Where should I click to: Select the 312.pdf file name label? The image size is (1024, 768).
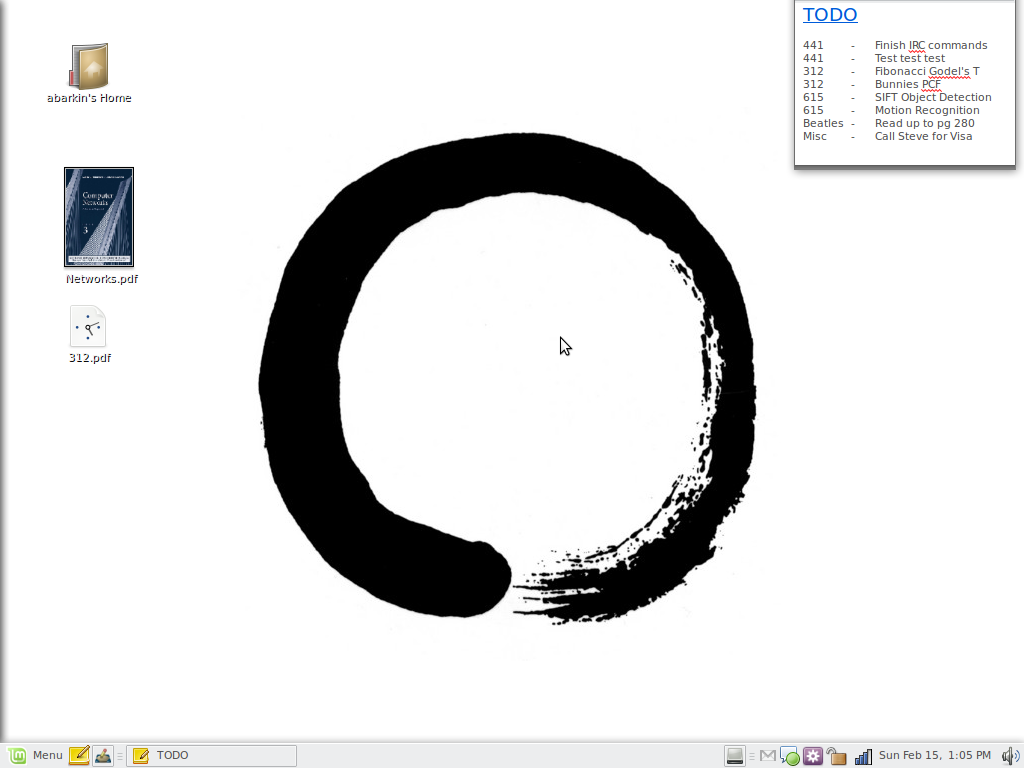pos(89,358)
